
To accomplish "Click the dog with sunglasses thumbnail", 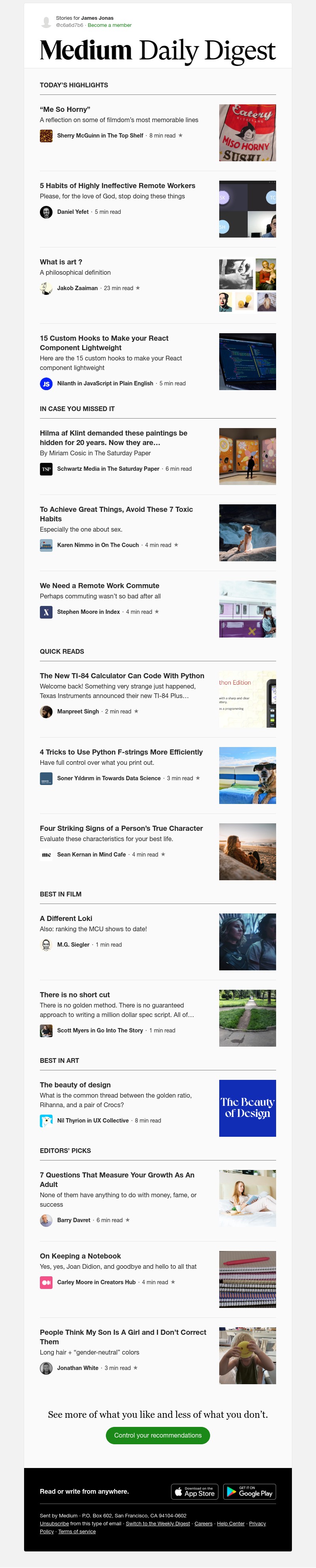I will pos(247,776).
